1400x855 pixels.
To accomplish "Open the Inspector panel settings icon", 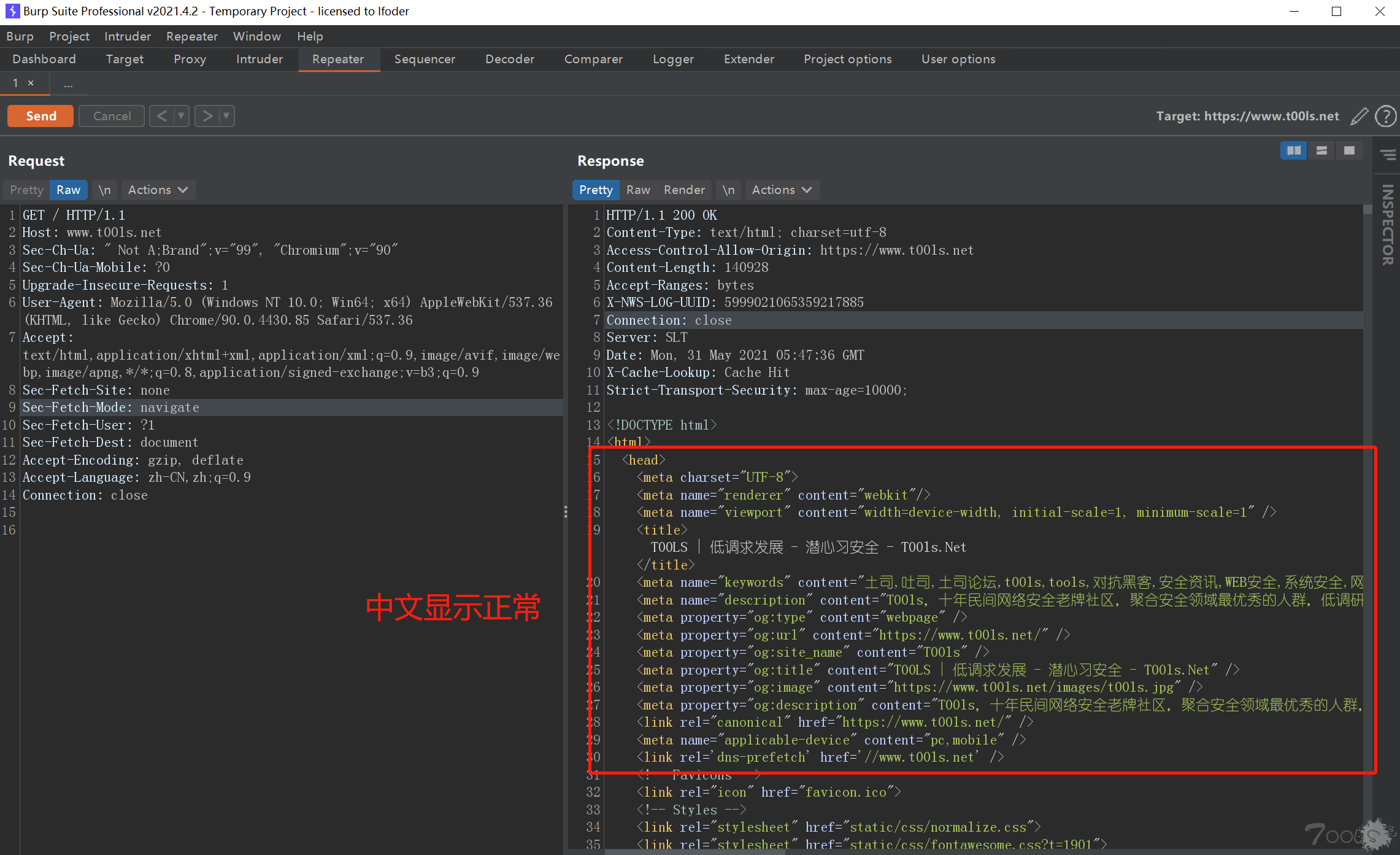I will (x=1387, y=155).
